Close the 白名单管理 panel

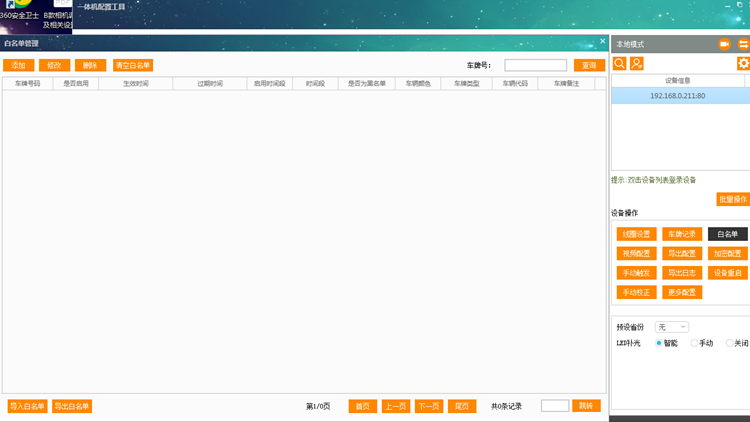(x=603, y=41)
